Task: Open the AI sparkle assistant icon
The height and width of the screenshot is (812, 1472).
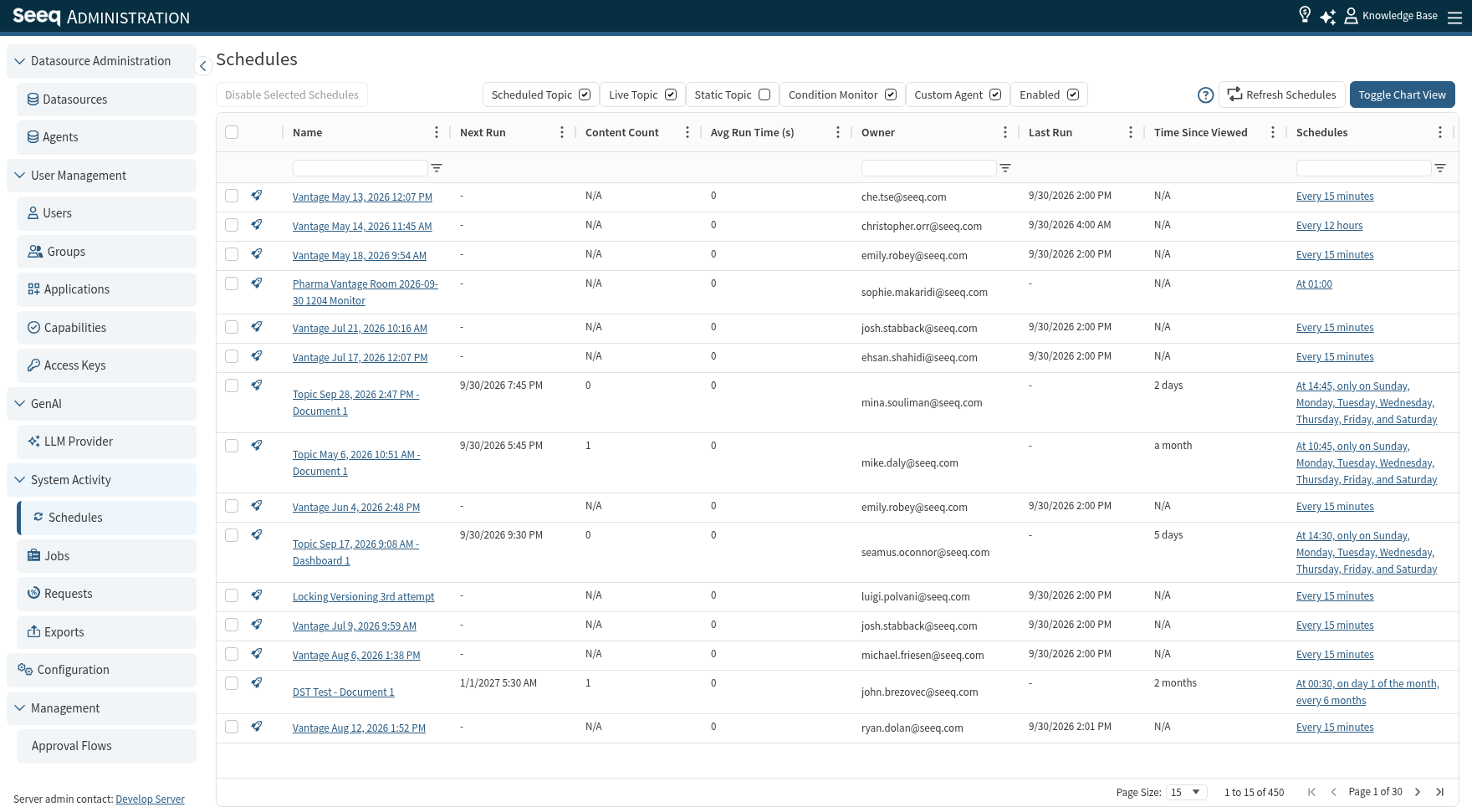Action: click(x=1327, y=17)
